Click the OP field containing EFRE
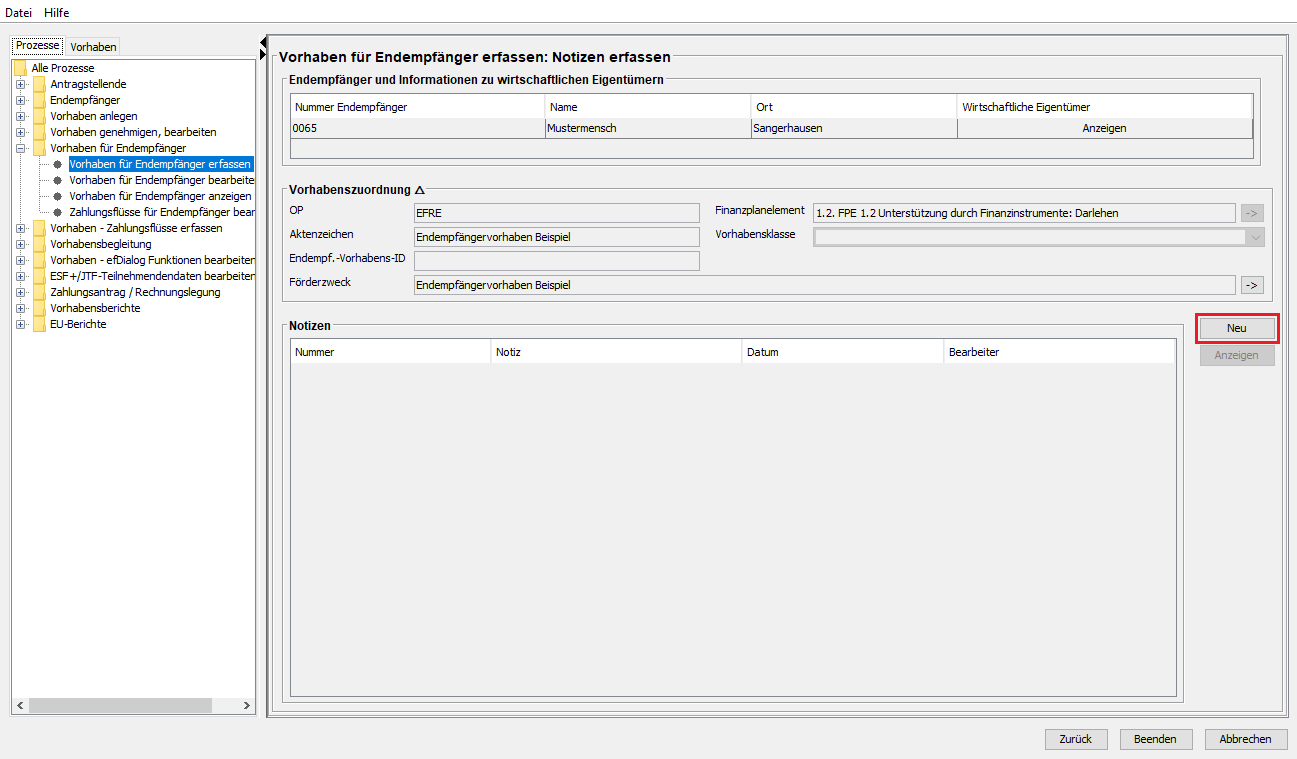 [x=557, y=212]
